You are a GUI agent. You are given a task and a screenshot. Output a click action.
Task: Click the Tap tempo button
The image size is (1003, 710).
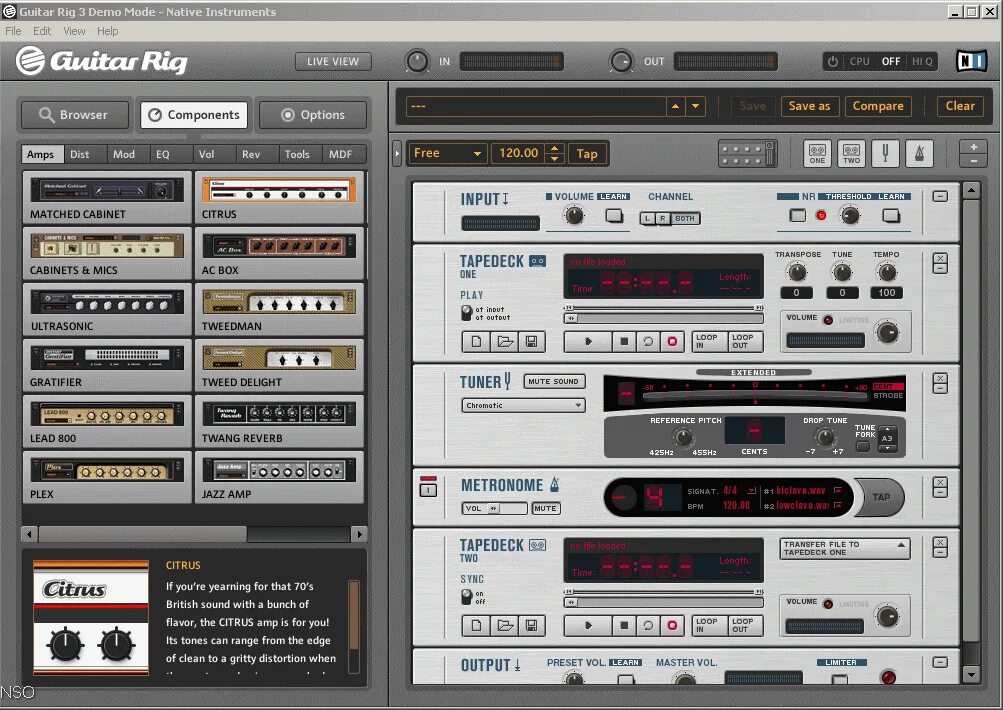point(587,154)
